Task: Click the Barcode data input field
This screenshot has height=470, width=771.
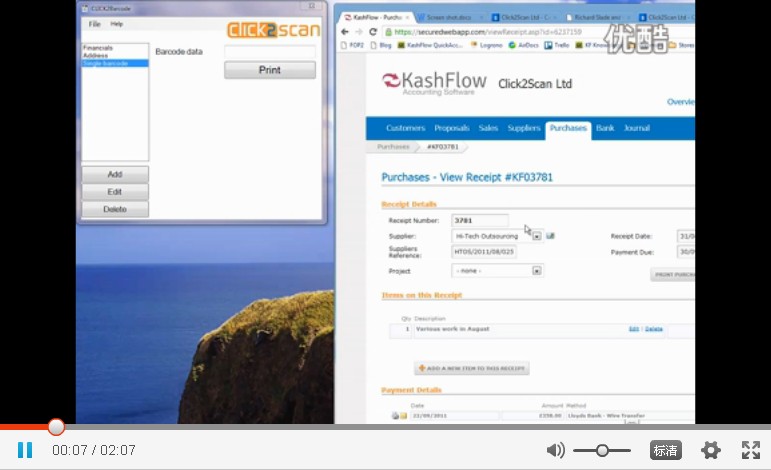Action: (x=270, y=52)
